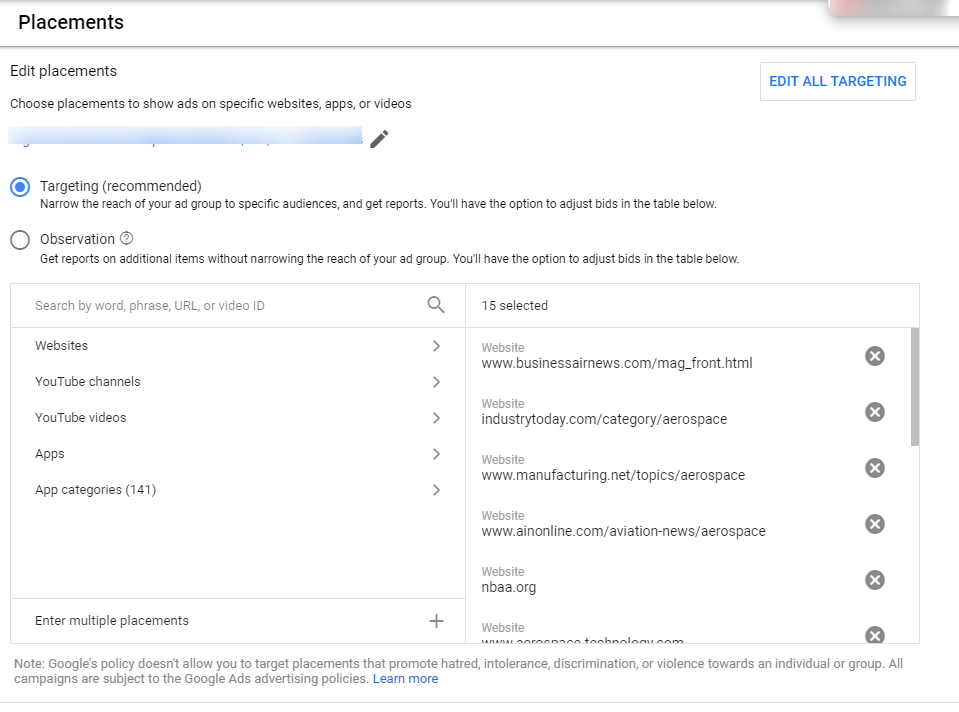Select the Targeting (recommended) radio button
Image resolution: width=959 pixels, height=712 pixels.
pyautogui.click(x=20, y=187)
